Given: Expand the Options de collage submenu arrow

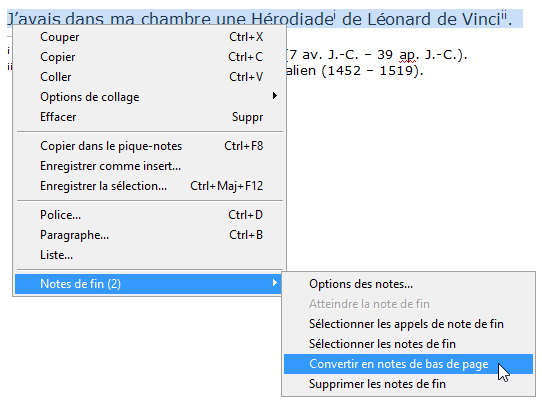Looking at the screenshot, I should (x=274, y=96).
